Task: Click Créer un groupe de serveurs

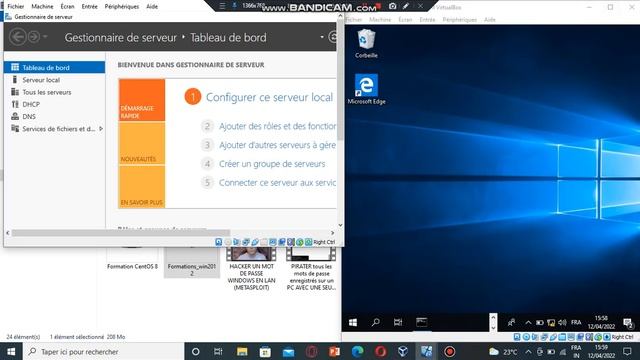Action: tap(272, 164)
